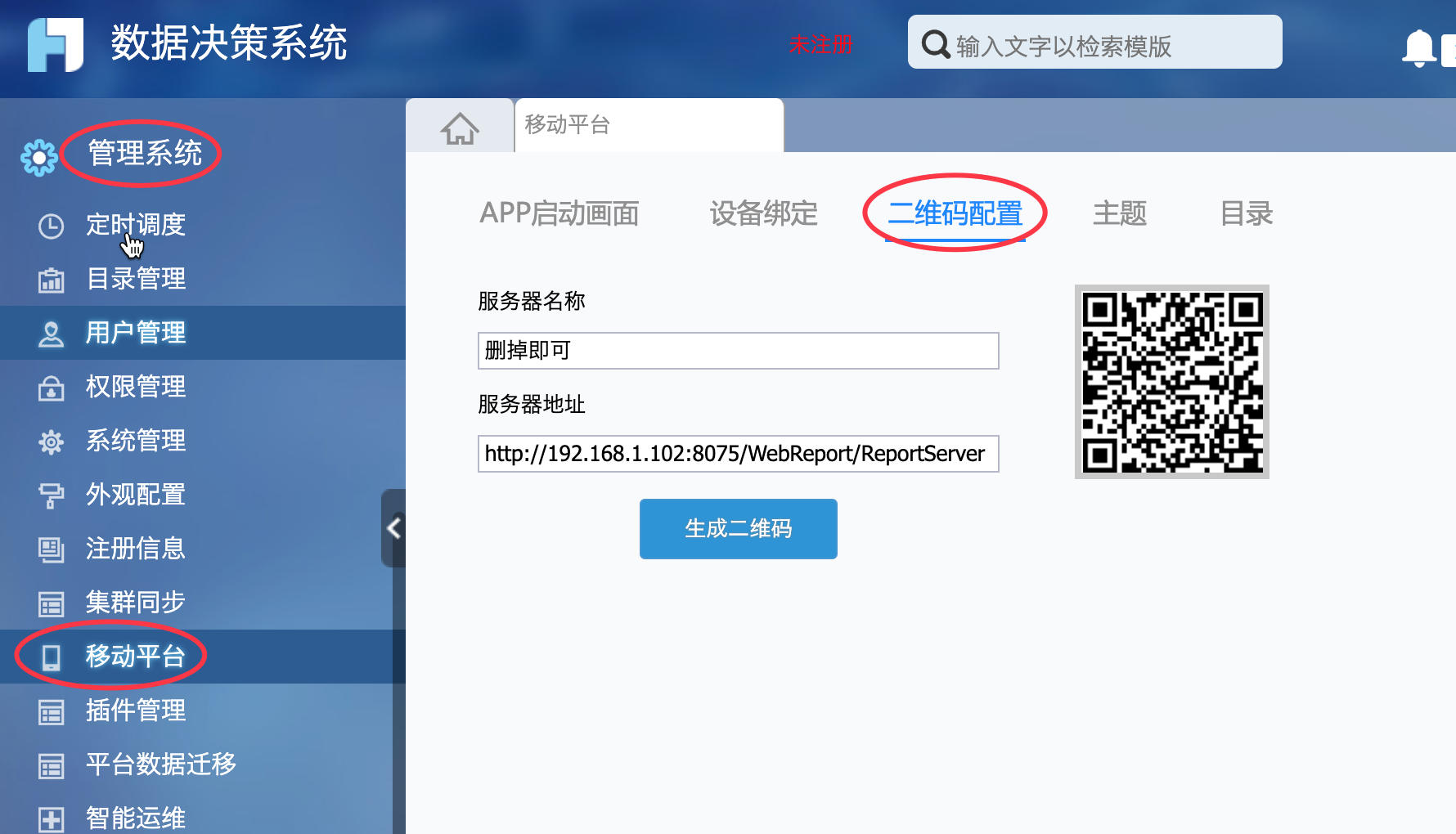This screenshot has width=1456, height=834.
Task: Open the 主题 tab
Action: click(x=1120, y=213)
